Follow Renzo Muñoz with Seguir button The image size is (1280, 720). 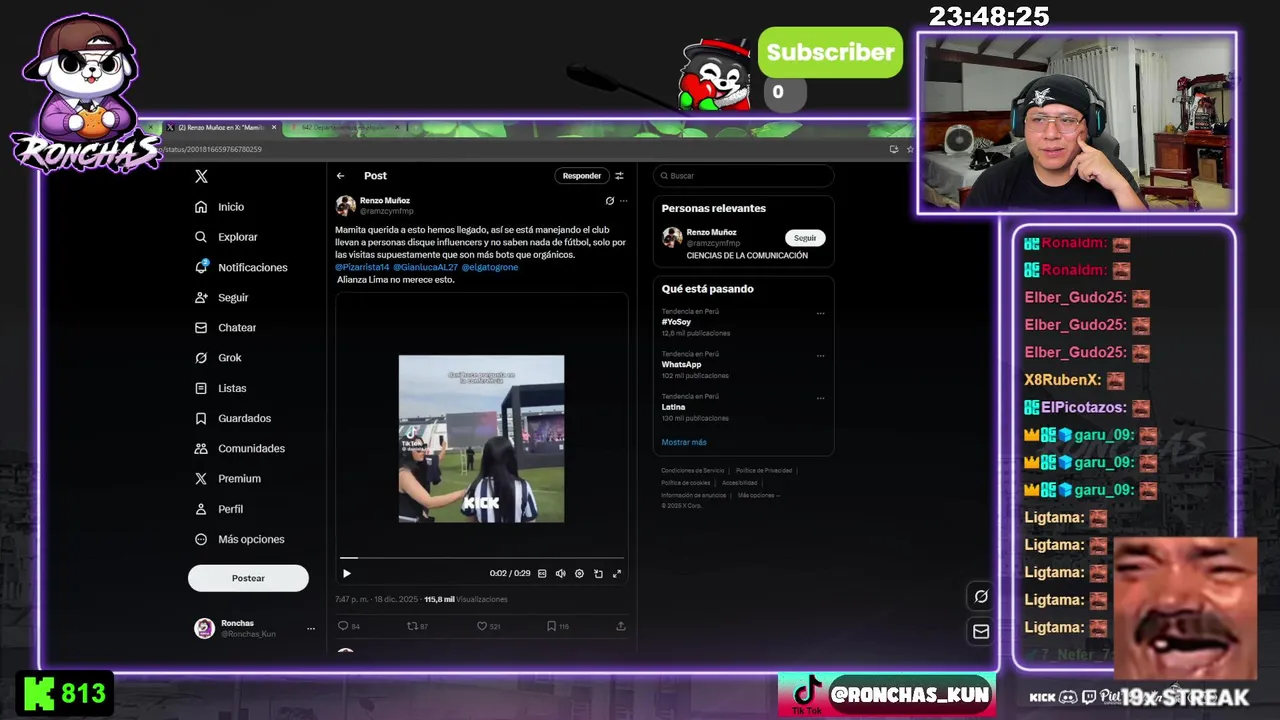[805, 238]
